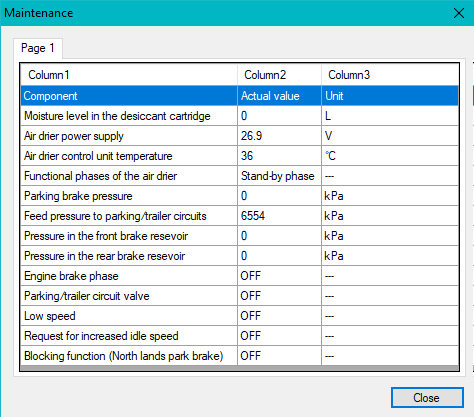This screenshot has height=417, width=474.
Task: Select the Engine brake phase row
Action: click(240, 276)
